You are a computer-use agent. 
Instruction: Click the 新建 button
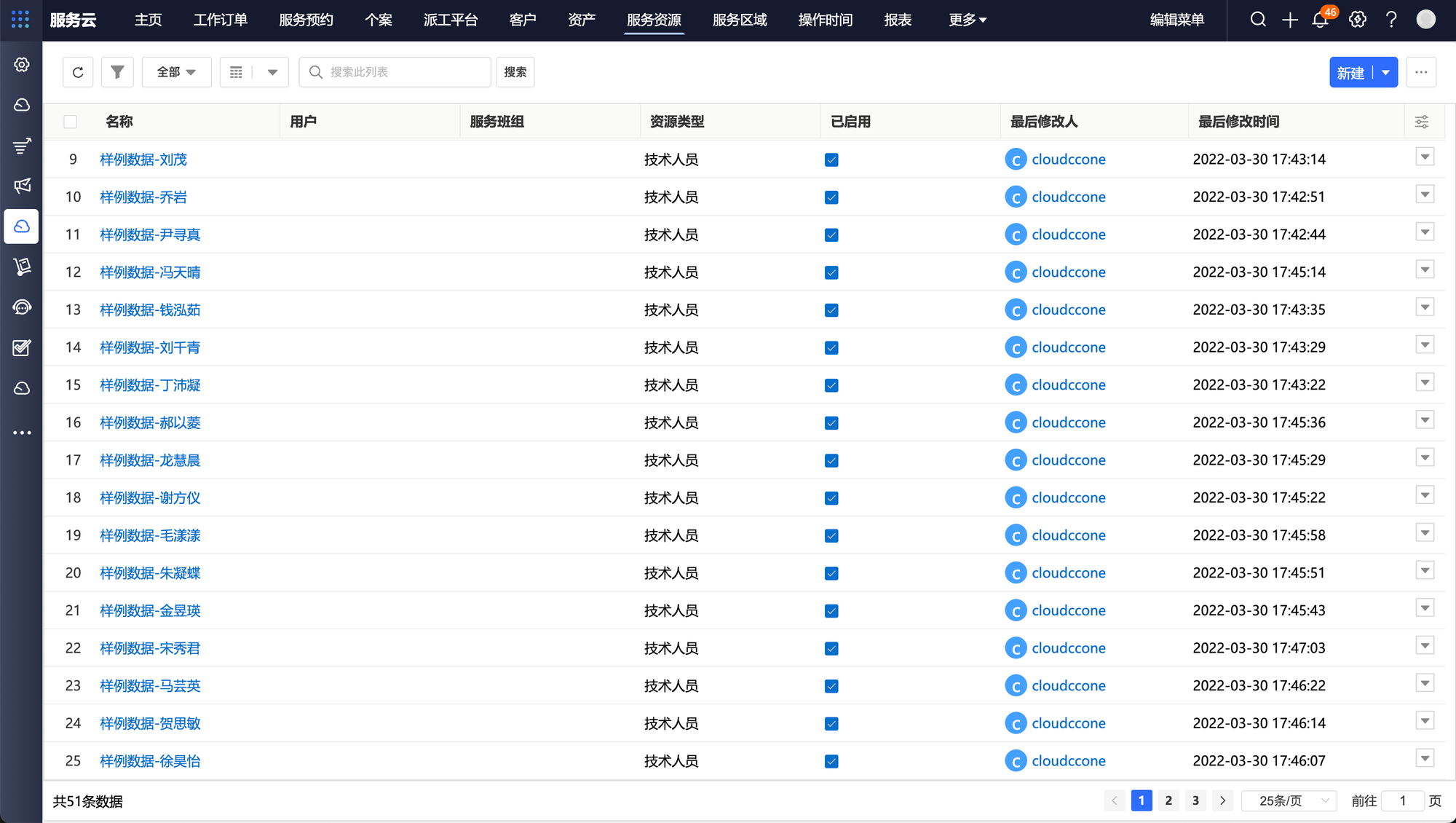(x=1350, y=72)
